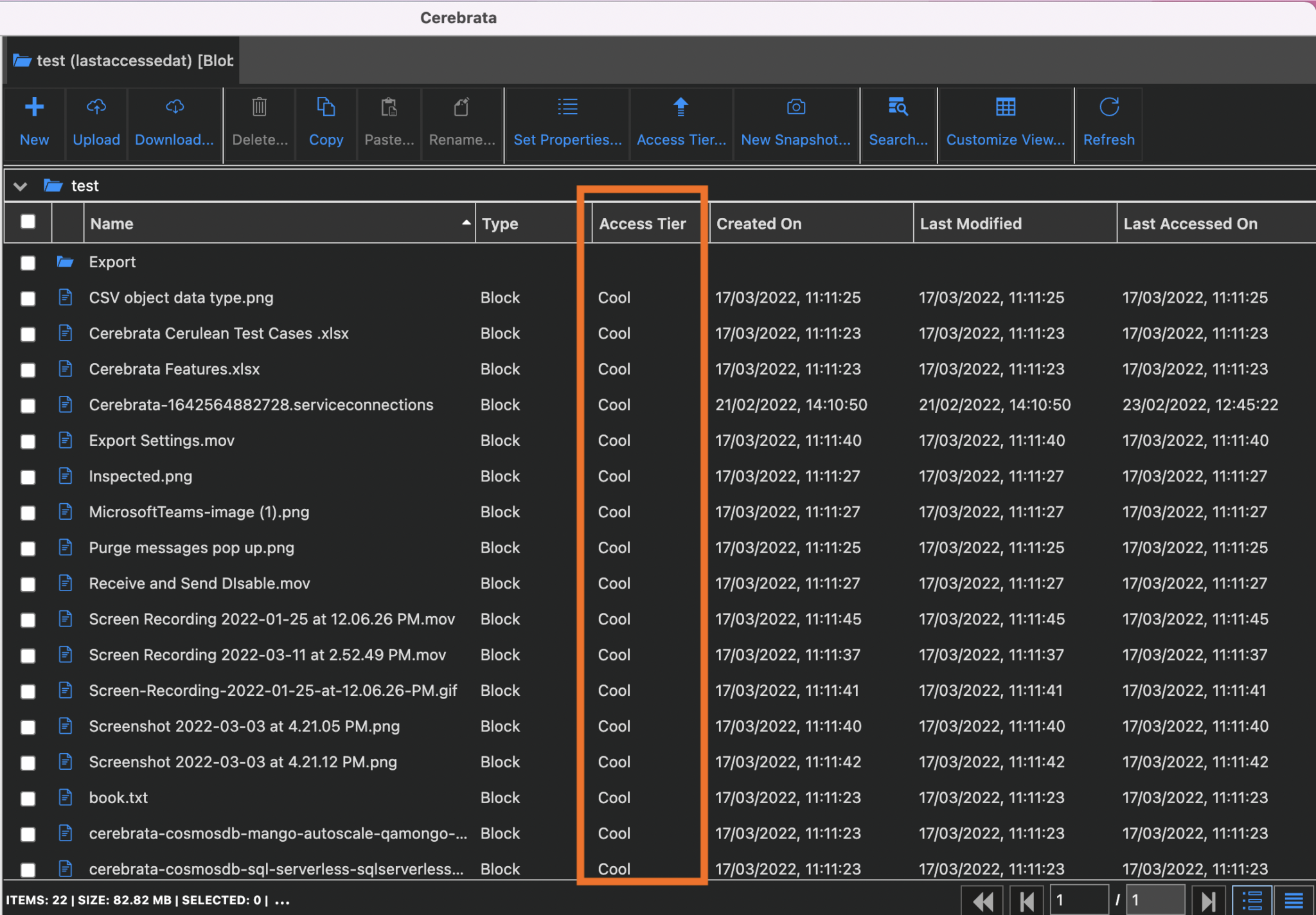Change Access Tier using the toolbar icon
This screenshot has height=915, width=1316.
[680, 122]
